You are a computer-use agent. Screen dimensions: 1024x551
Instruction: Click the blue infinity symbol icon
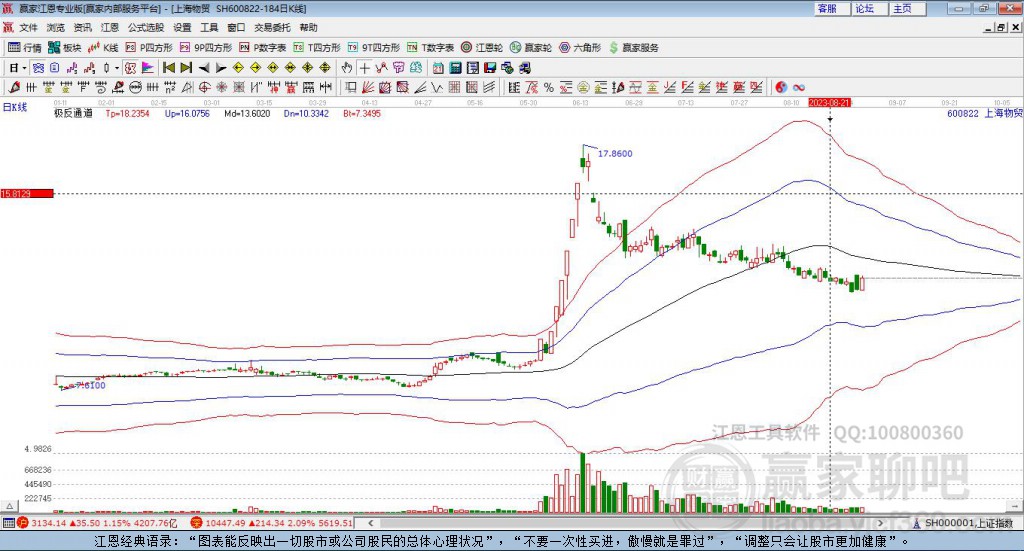point(799,87)
